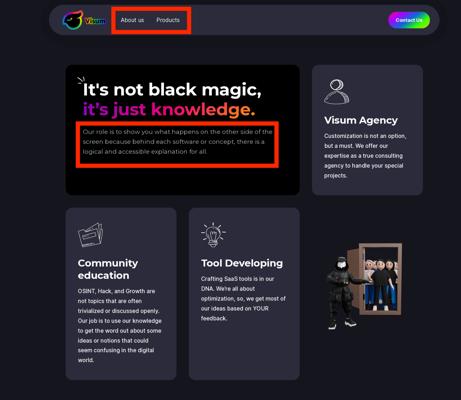Viewport: 461px width, 400px height.
Task: Select the Visum Agency card heading
Action: click(x=361, y=120)
